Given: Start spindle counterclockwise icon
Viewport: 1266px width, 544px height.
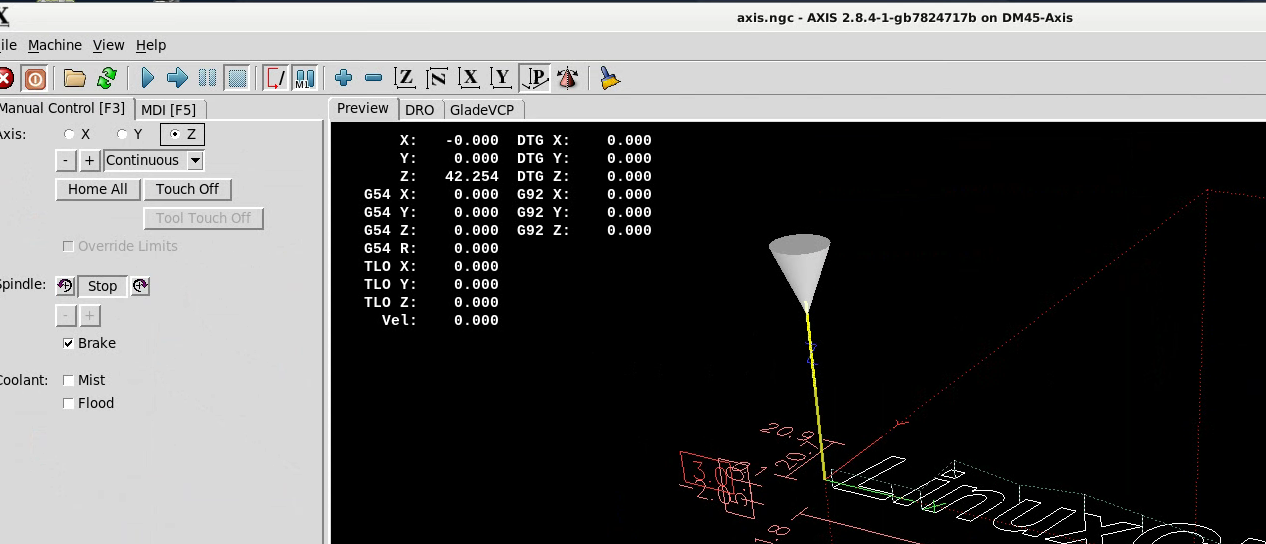Looking at the screenshot, I should (65, 286).
